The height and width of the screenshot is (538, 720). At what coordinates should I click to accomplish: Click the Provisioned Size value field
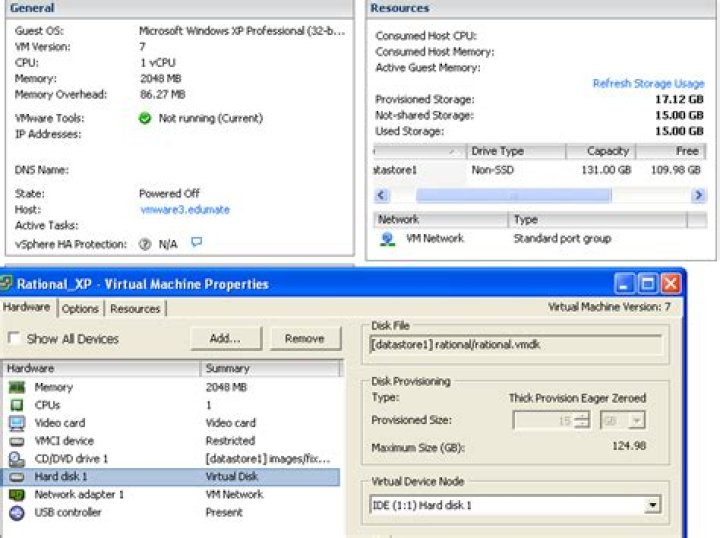[544, 420]
